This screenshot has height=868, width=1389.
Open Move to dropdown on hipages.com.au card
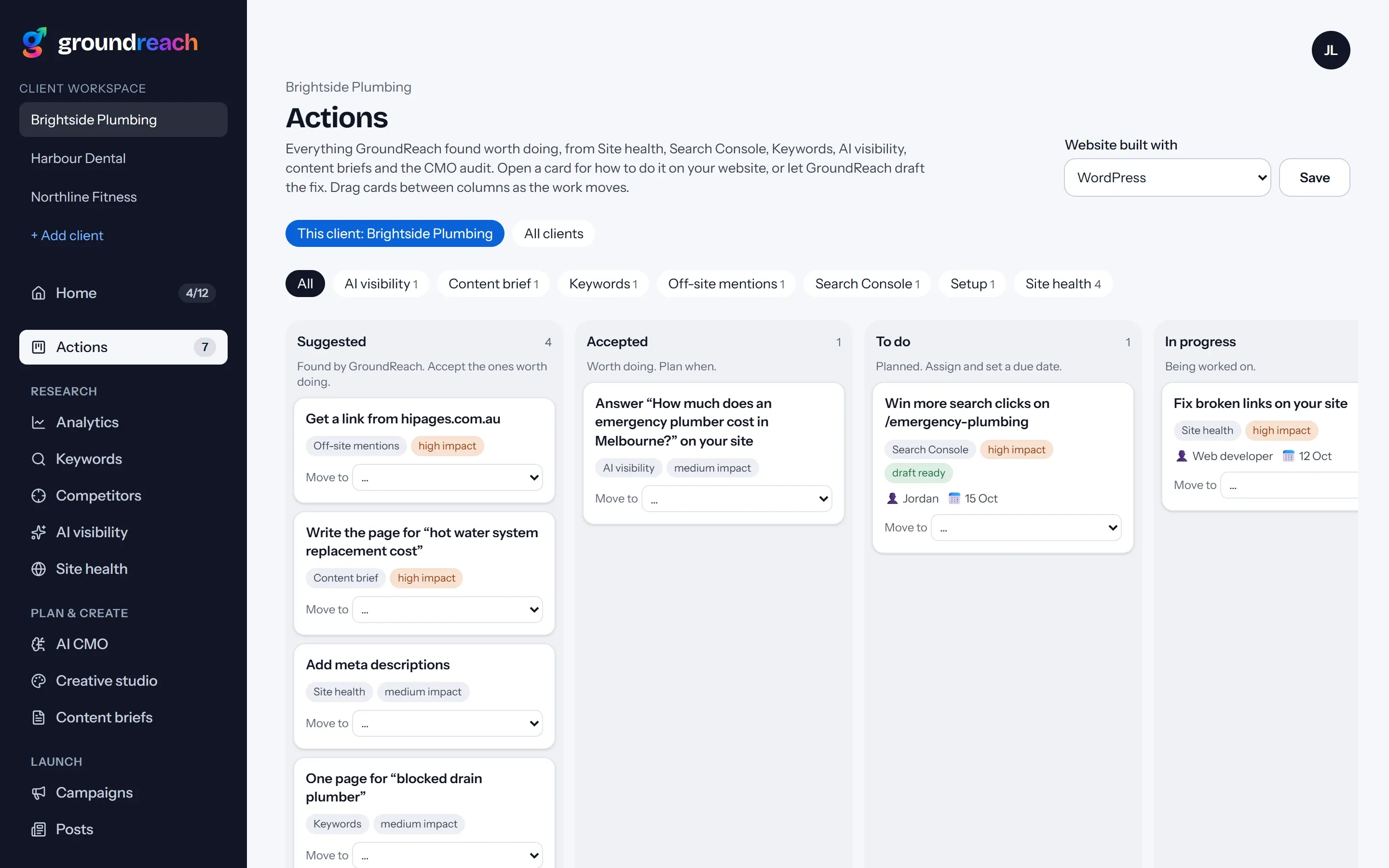tap(447, 477)
